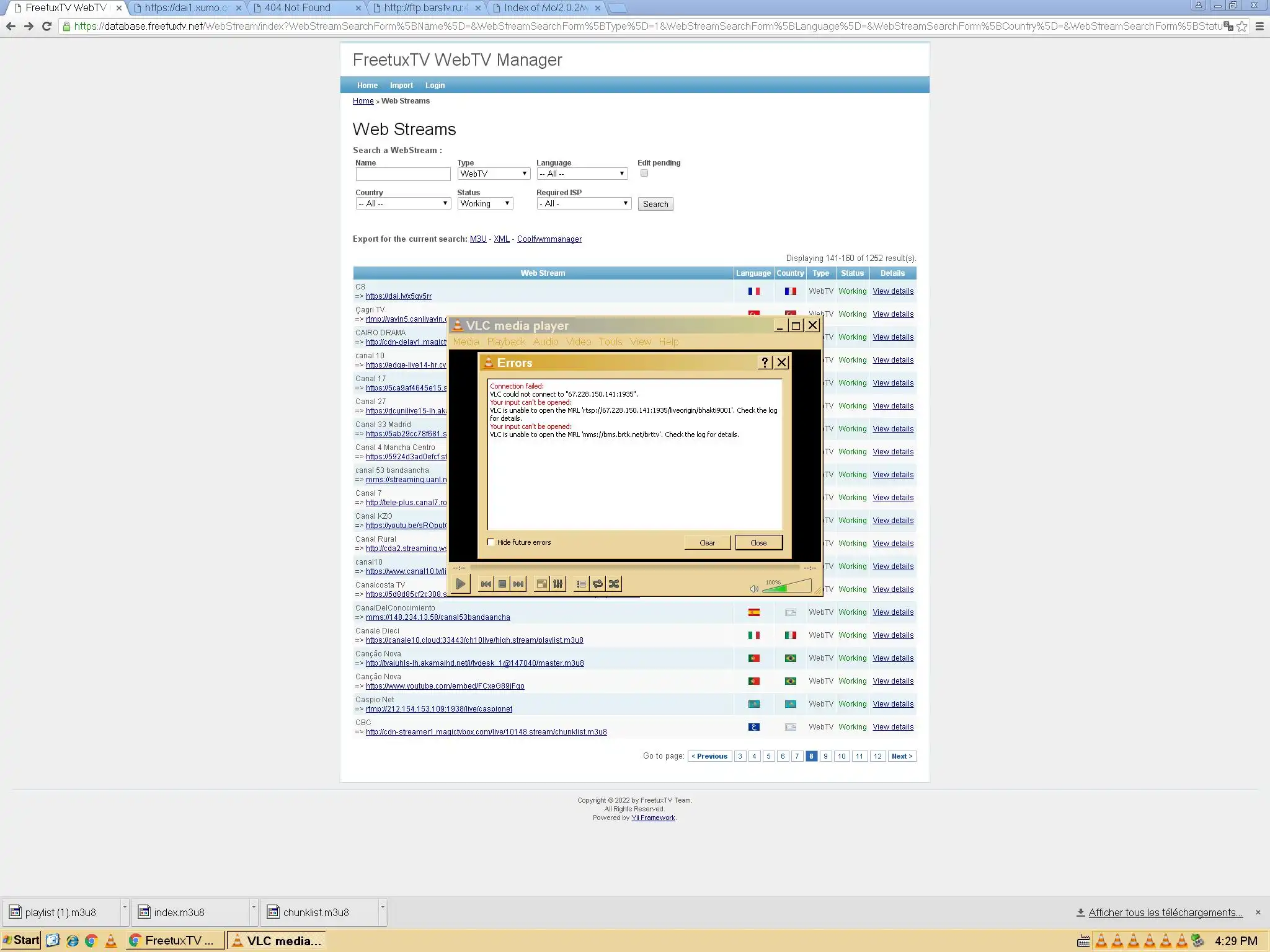Open VLC extended settings equalizer icon
This screenshot has height=952, width=1270.
click(x=557, y=584)
